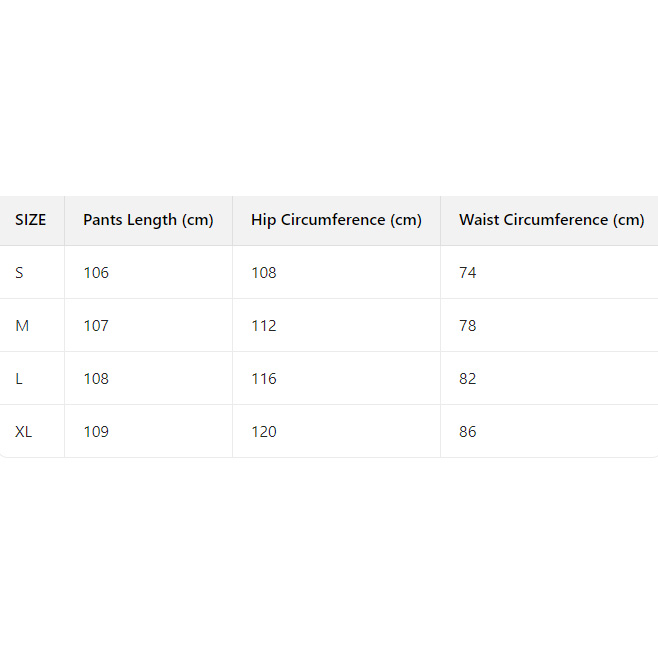Screen dimensions: 658x658
Task: Click pants length value 108 for L
Action: (96, 379)
